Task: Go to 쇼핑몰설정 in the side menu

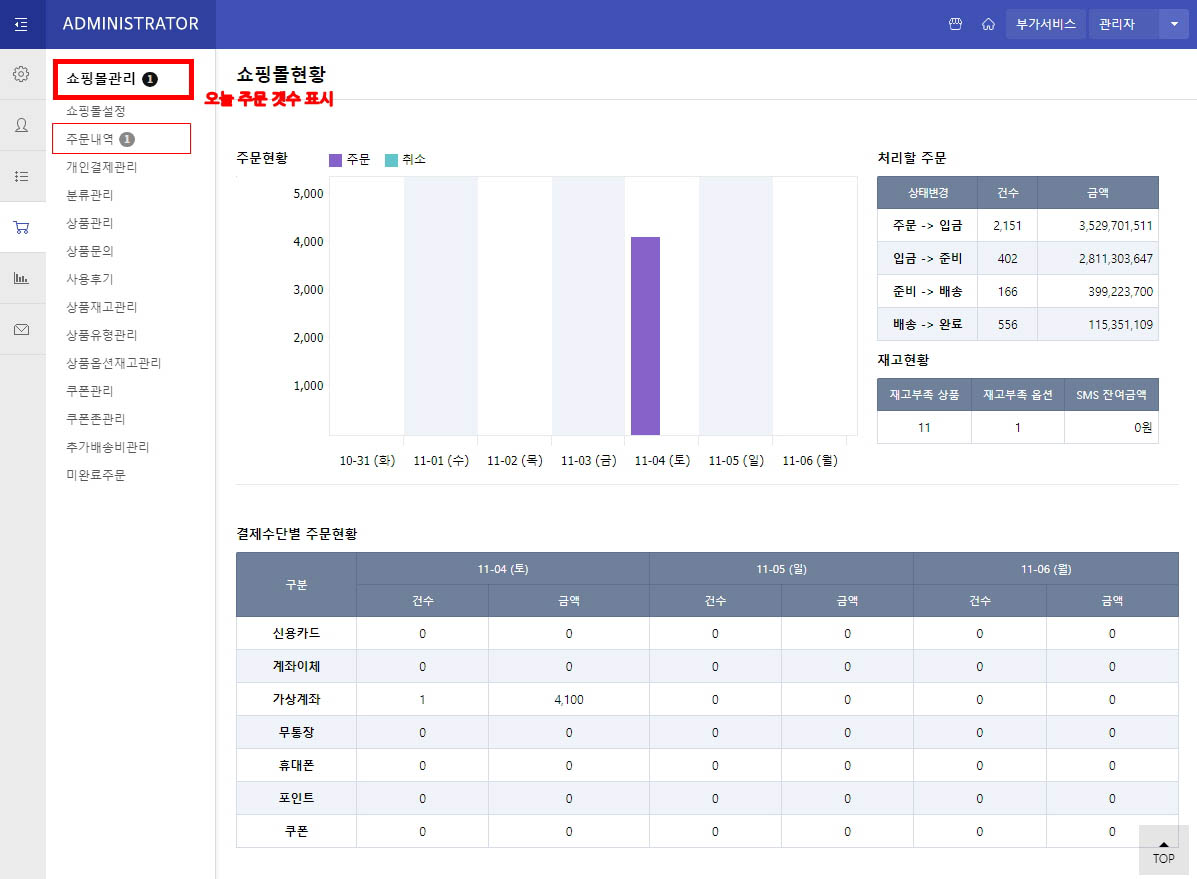Action: pyautogui.click(x=96, y=111)
